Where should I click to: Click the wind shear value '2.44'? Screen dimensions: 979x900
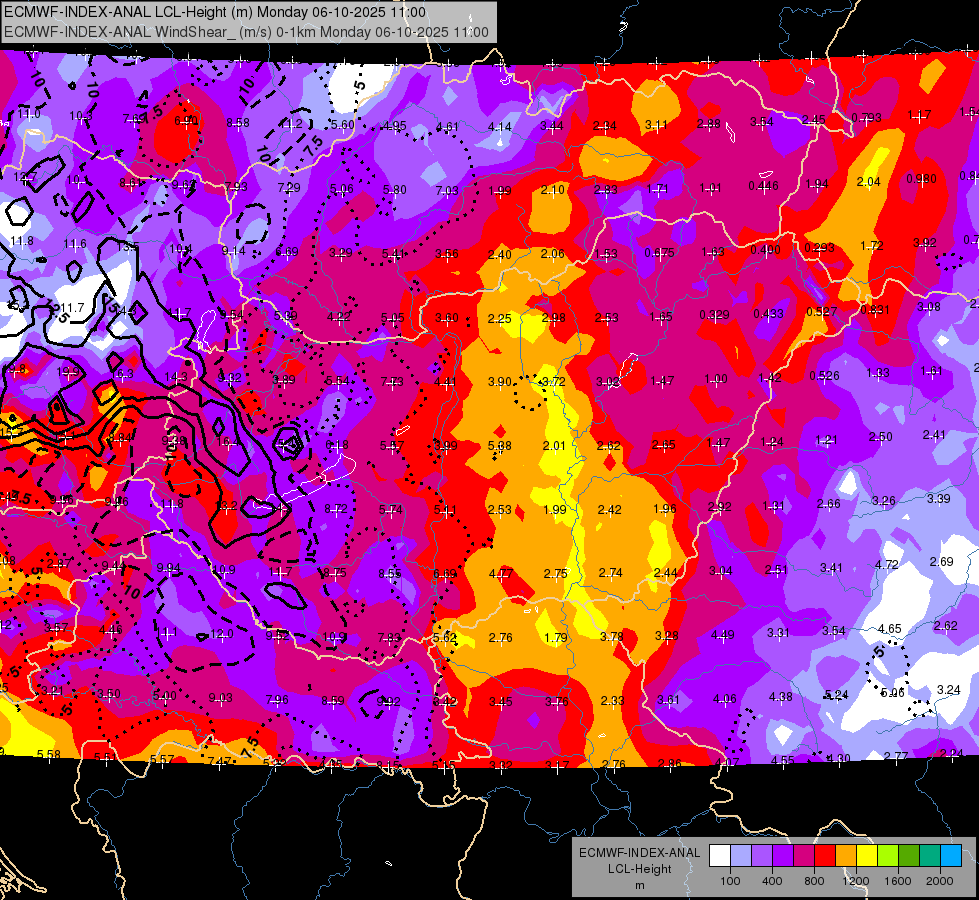[666, 572]
